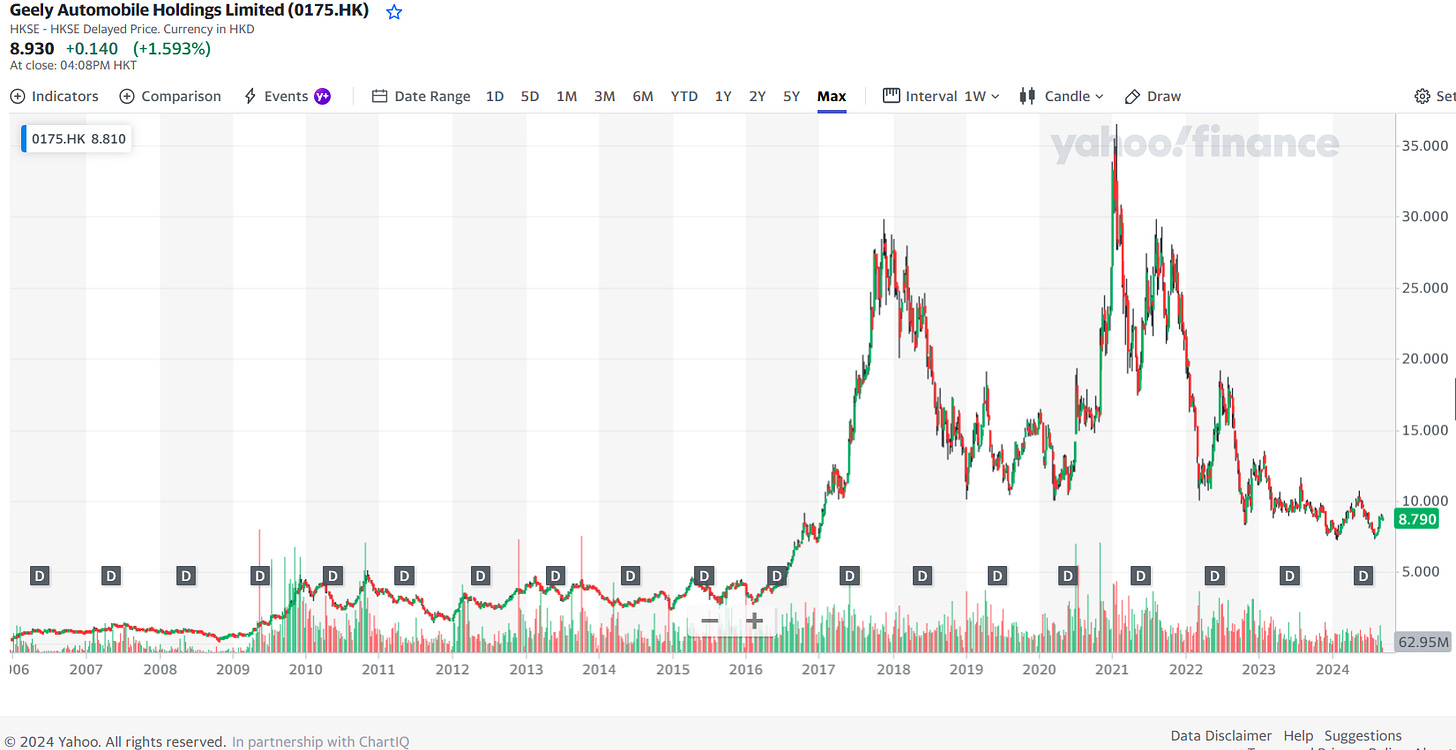This screenshot has width=1456, height=750.
Task: Switch to the YTD range tab
Action: pyautogui.click(x=683, y=96)
